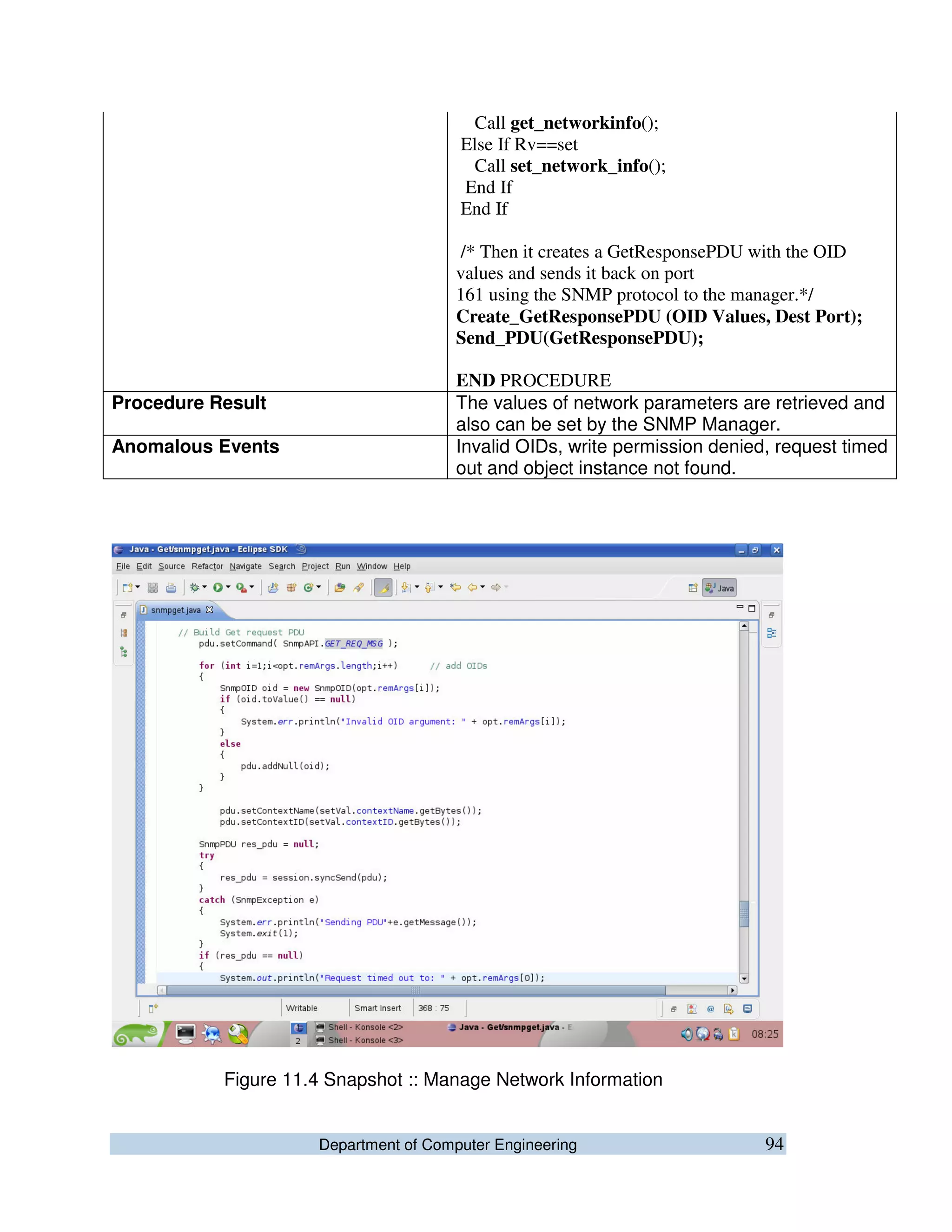This screenshot has height=1232, width=952.
Task: Open the Debug configurations dropdown arrow
Action: tap(204, 587)
